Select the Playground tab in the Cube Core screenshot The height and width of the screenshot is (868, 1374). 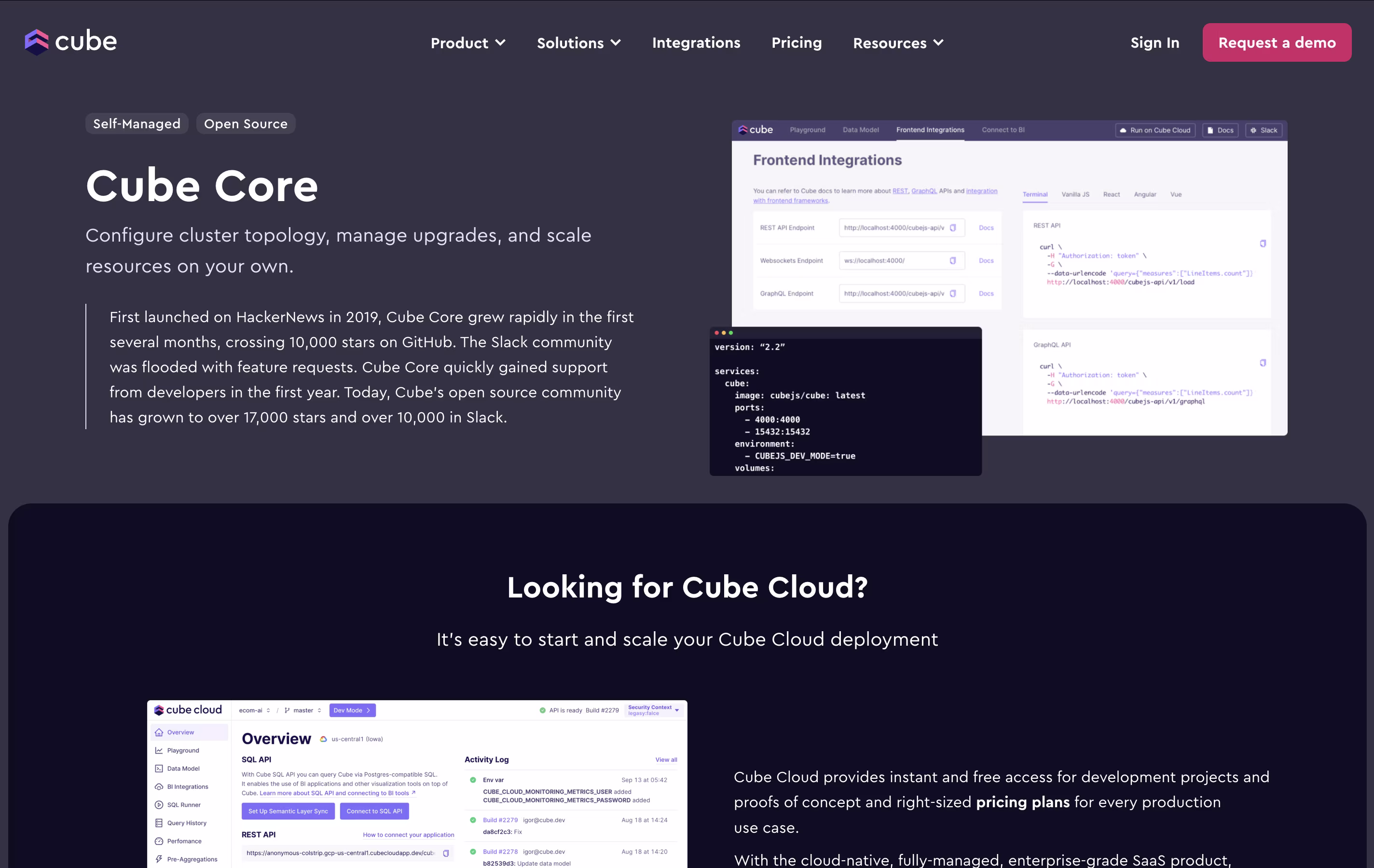coord(808,130)
